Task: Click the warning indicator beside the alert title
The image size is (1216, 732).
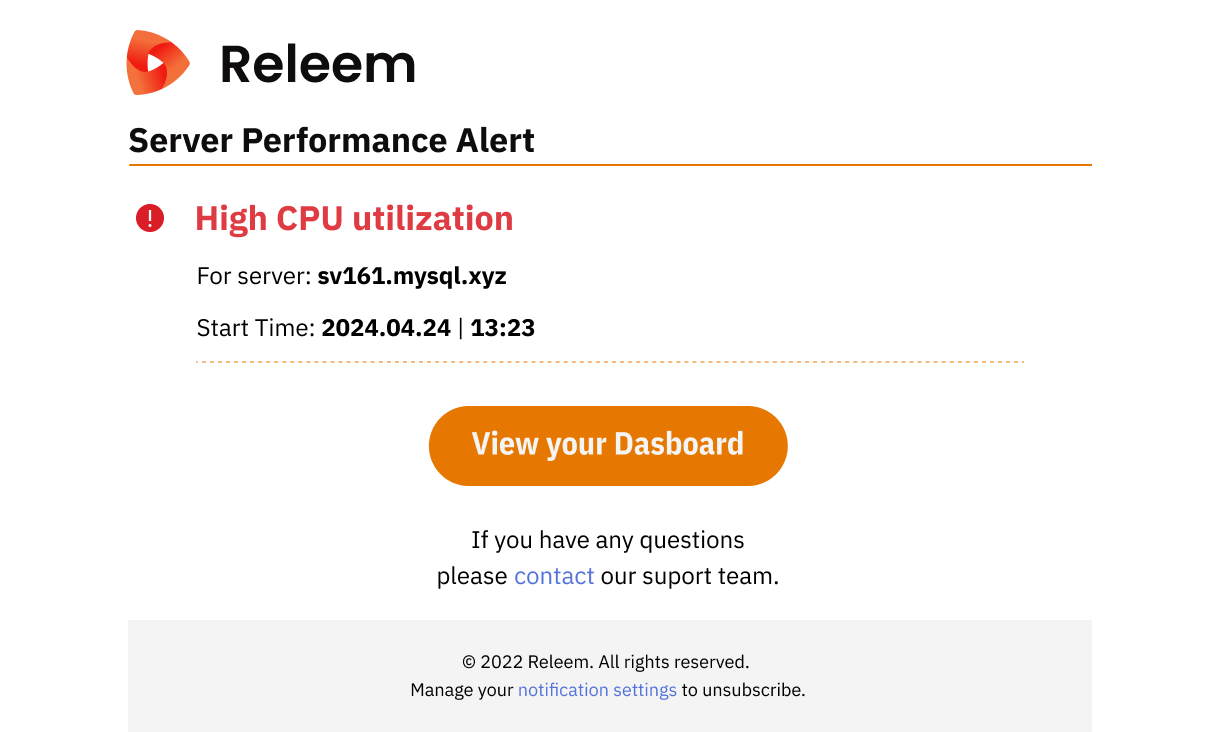Action: click(149, 217)
